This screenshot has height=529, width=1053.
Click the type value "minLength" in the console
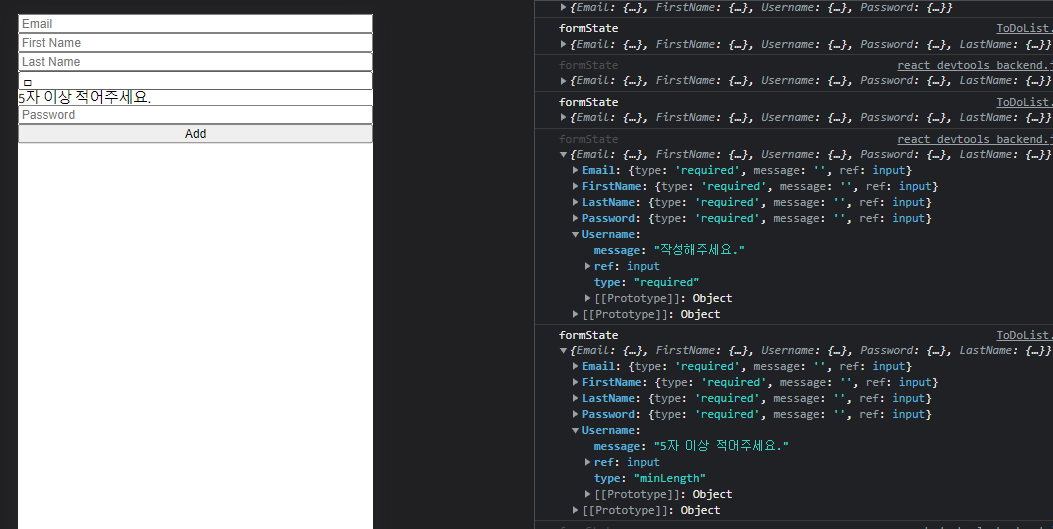point(670,478)
